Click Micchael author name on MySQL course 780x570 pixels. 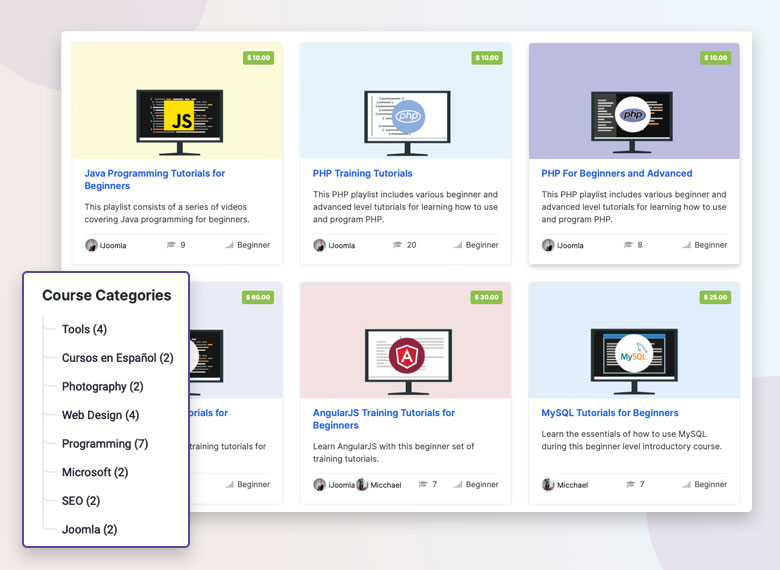[573, 485]
